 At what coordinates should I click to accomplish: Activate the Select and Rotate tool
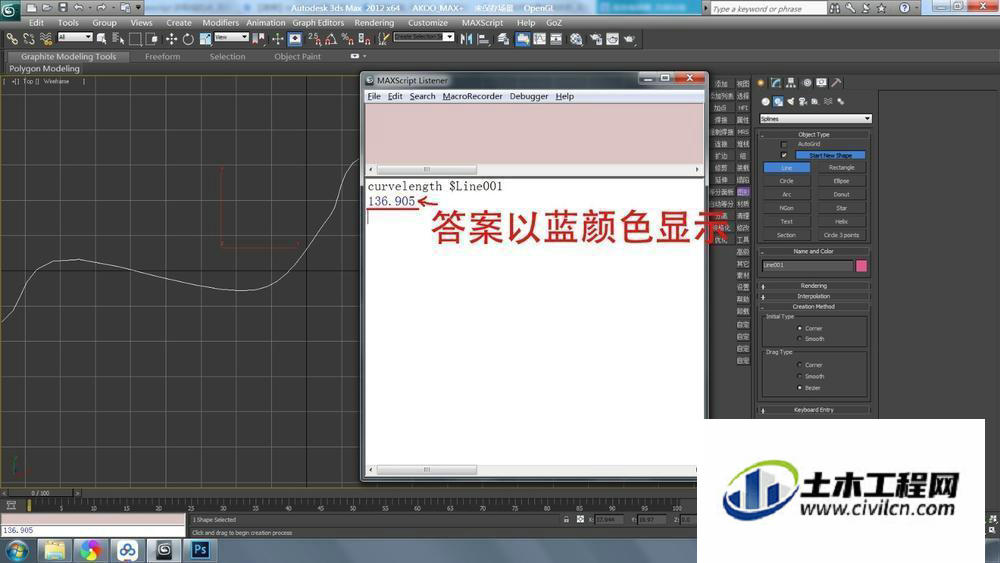(x=188, y=39)
